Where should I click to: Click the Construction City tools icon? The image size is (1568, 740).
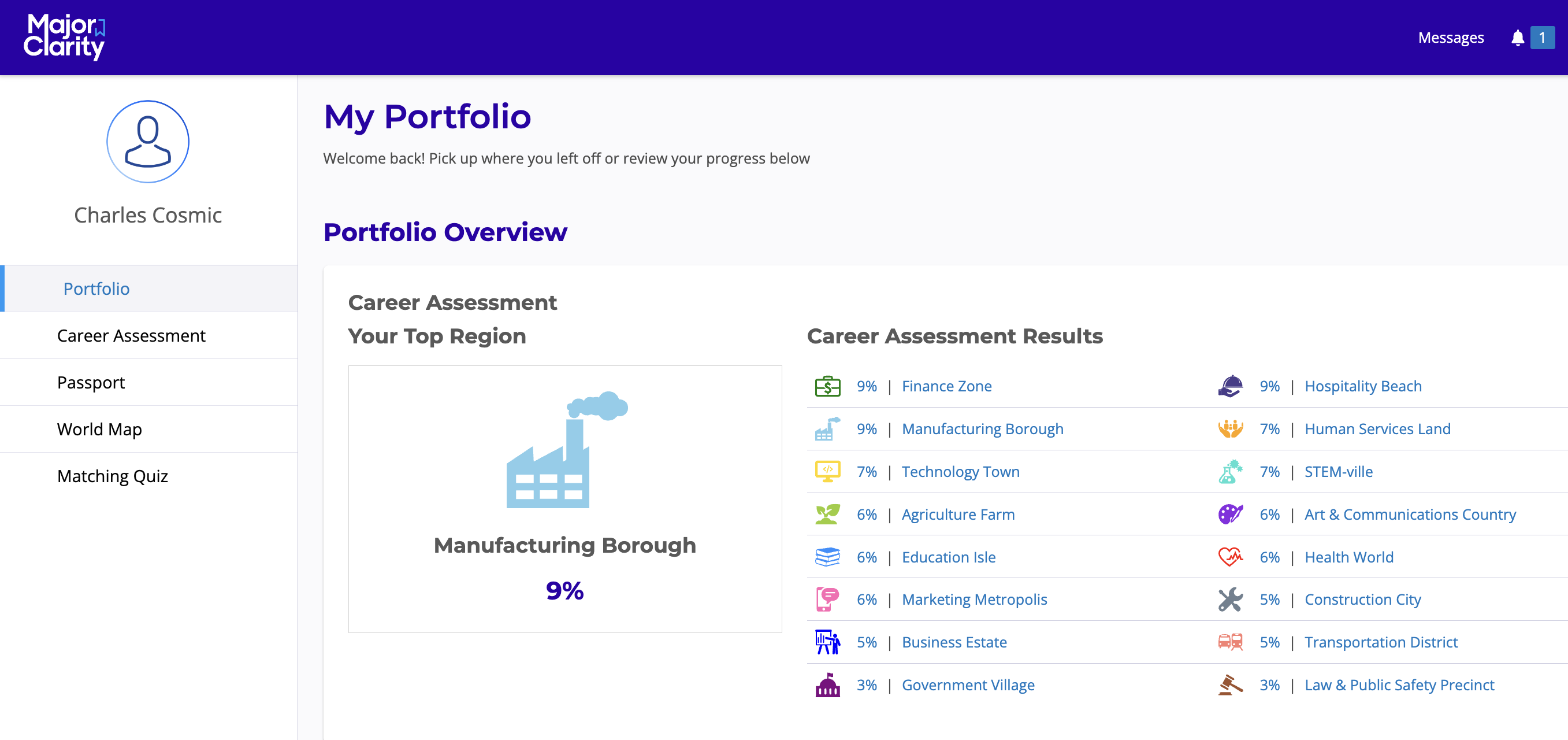point(1230,600)
